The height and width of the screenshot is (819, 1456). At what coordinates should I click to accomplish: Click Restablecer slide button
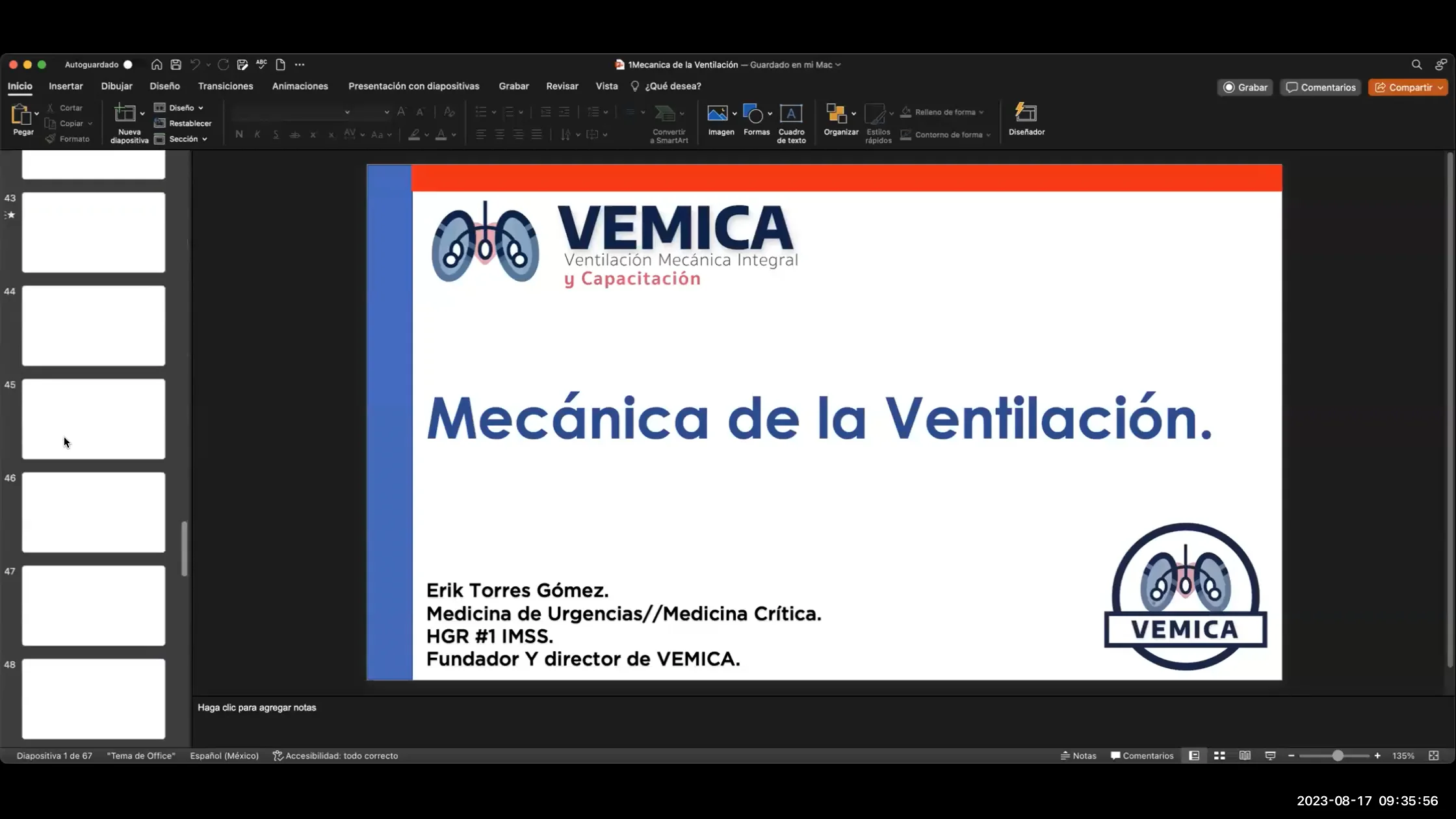coord(183,123)
